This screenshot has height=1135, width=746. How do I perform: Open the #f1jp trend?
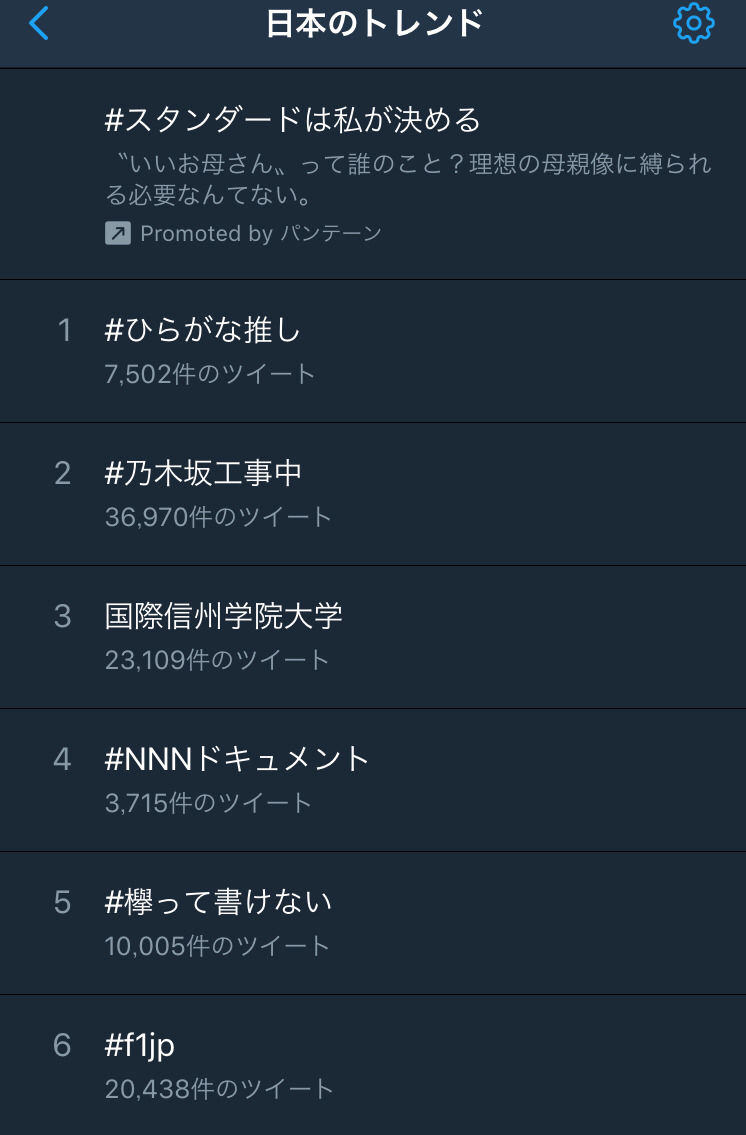pyautogui.click(x=140, y=1045)
